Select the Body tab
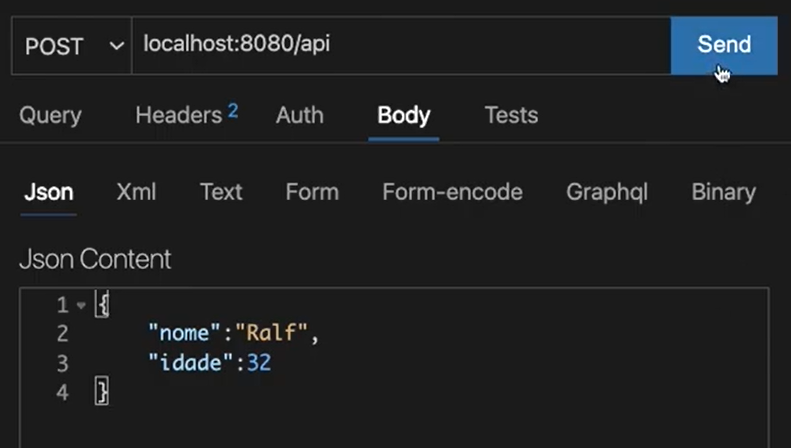Image resolution: width=791 pixels, height=448 pixels. 403,115
